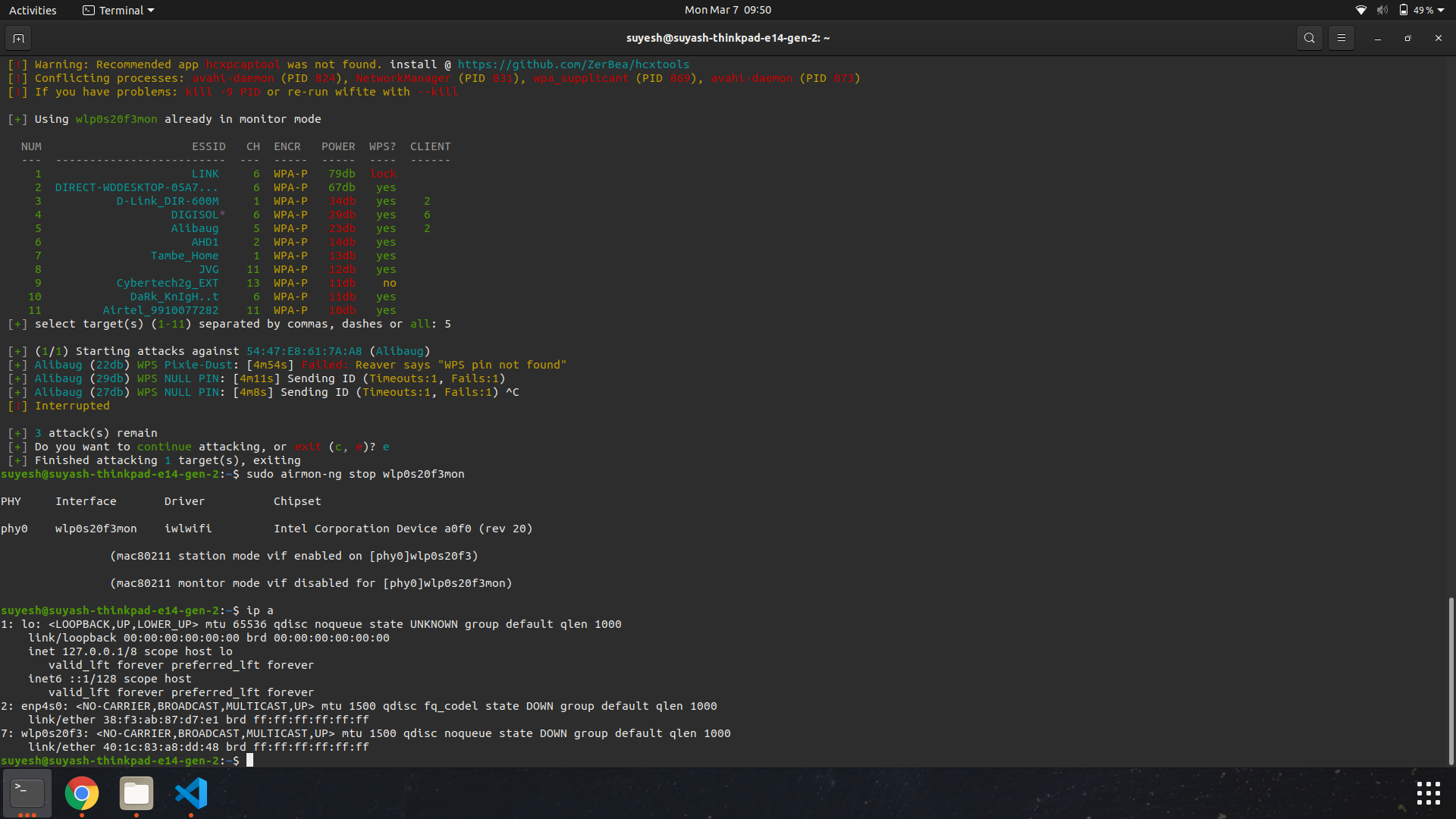Open the terminal search tool

click(x=1309, y=38)
